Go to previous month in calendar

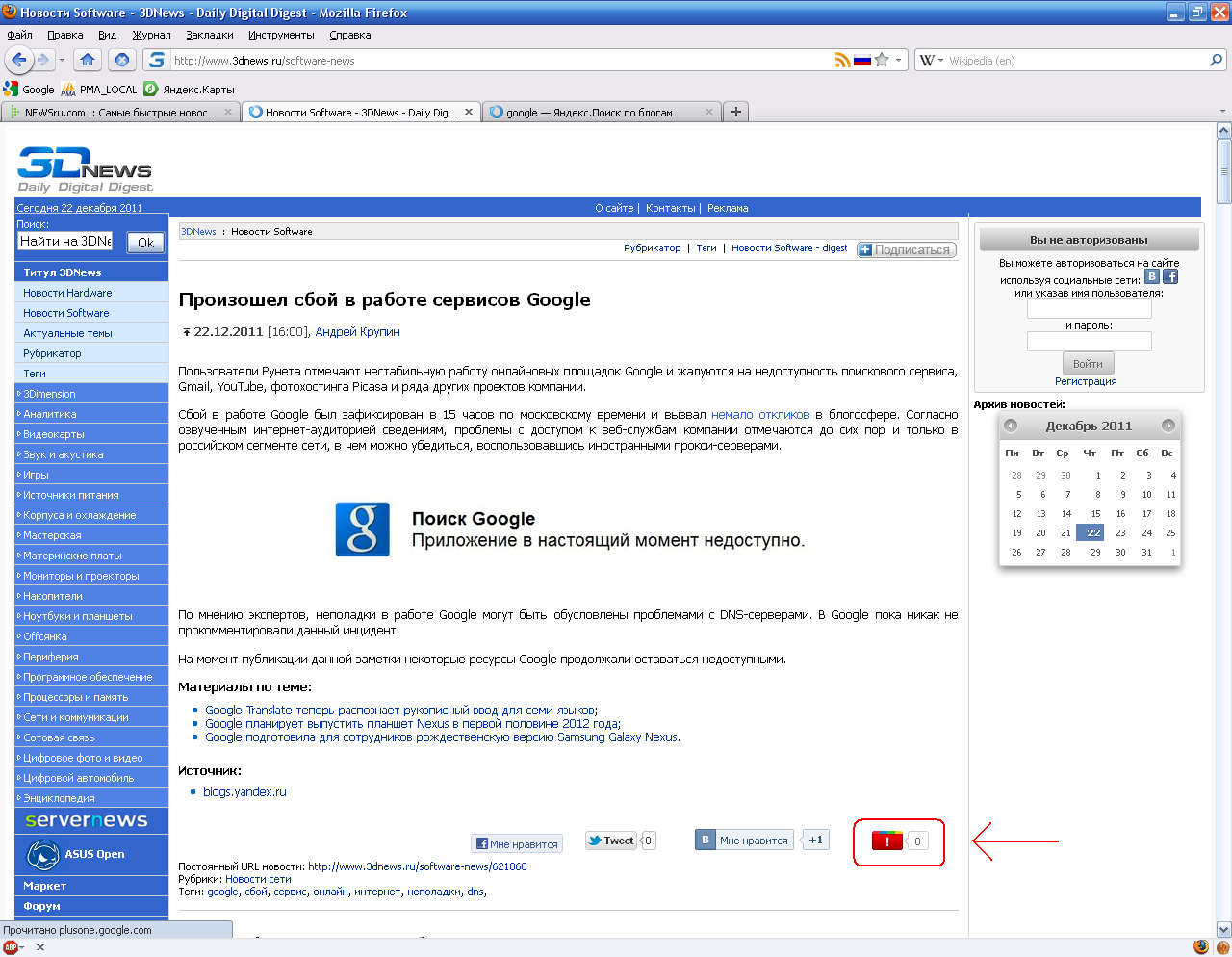point(1011,426)
